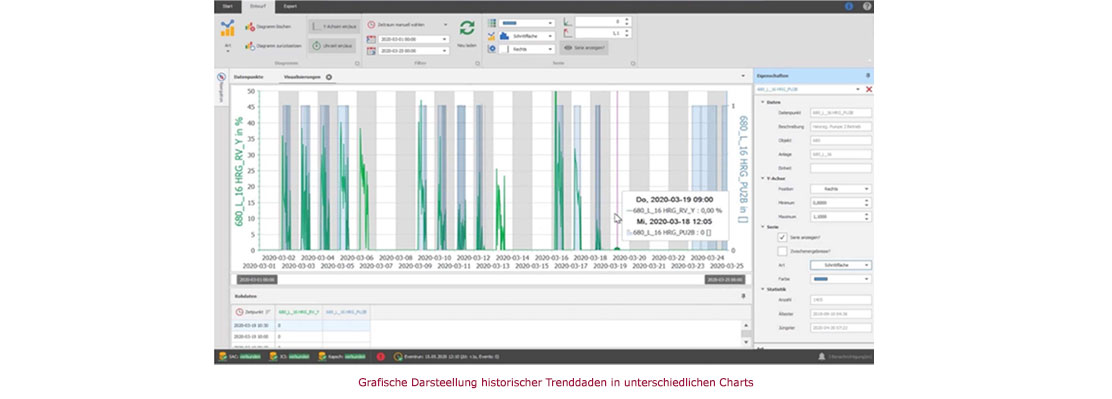Screen dimensions: 1112x399
Task: Click the blue info icon in title bar
Action: (x=850, y=6)
